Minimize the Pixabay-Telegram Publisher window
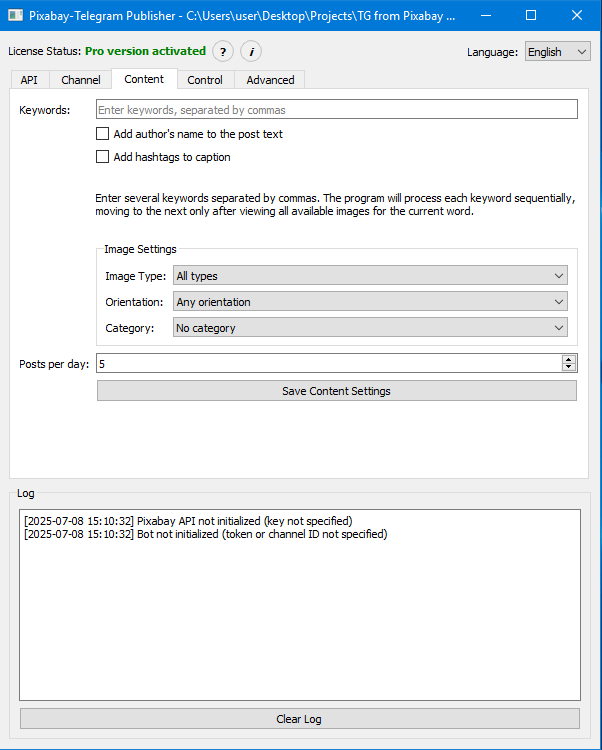 point(486,15)
